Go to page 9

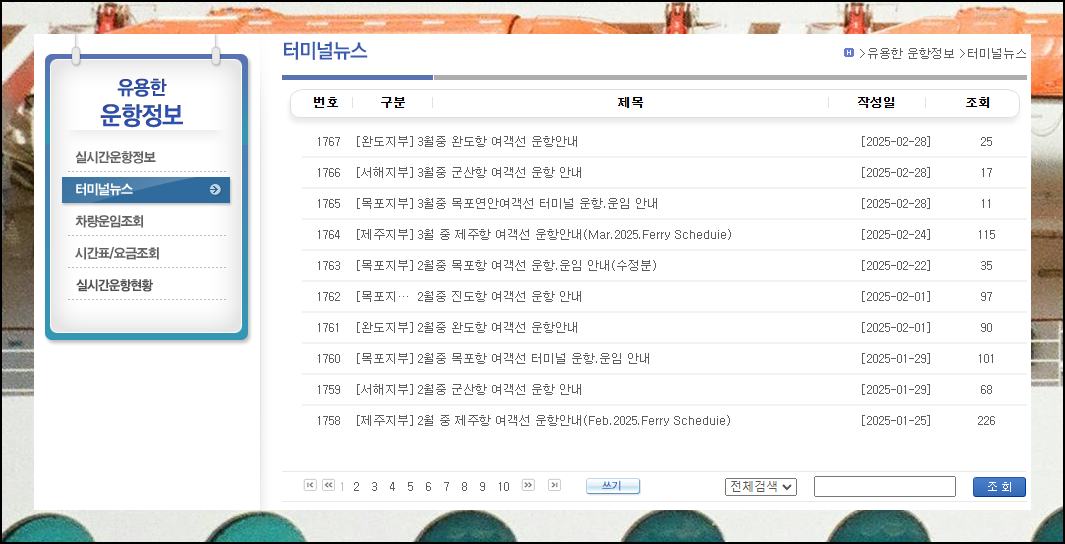point(482,486)
